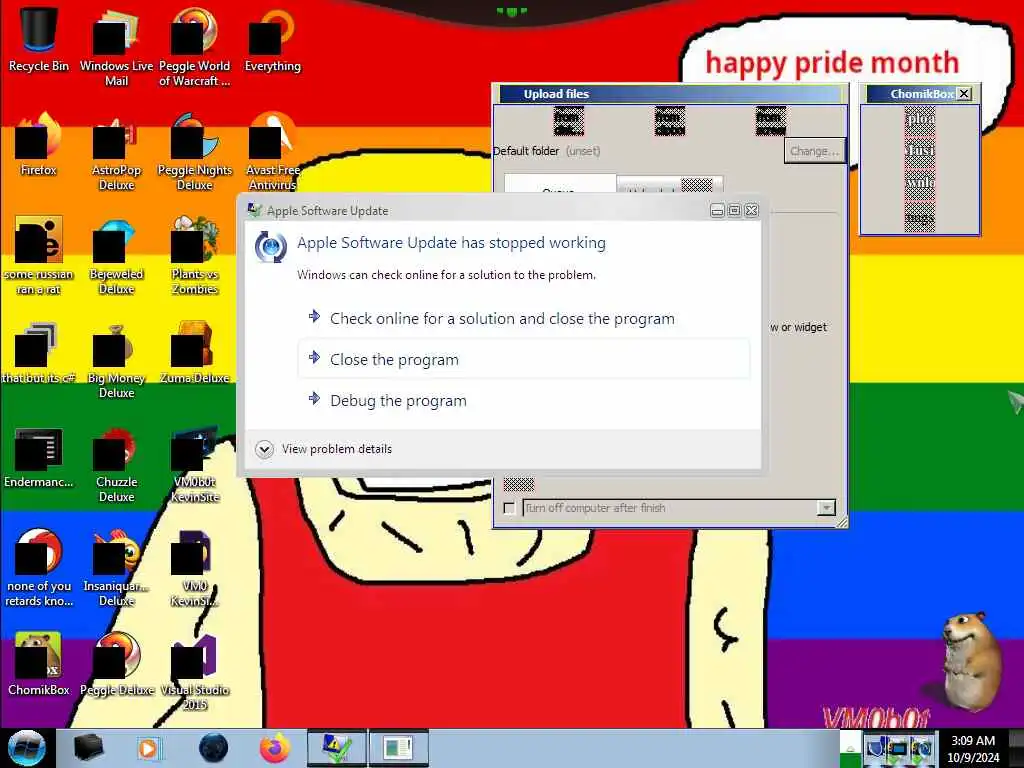Choose Debug the program
1024x768 pixels.
398,400
